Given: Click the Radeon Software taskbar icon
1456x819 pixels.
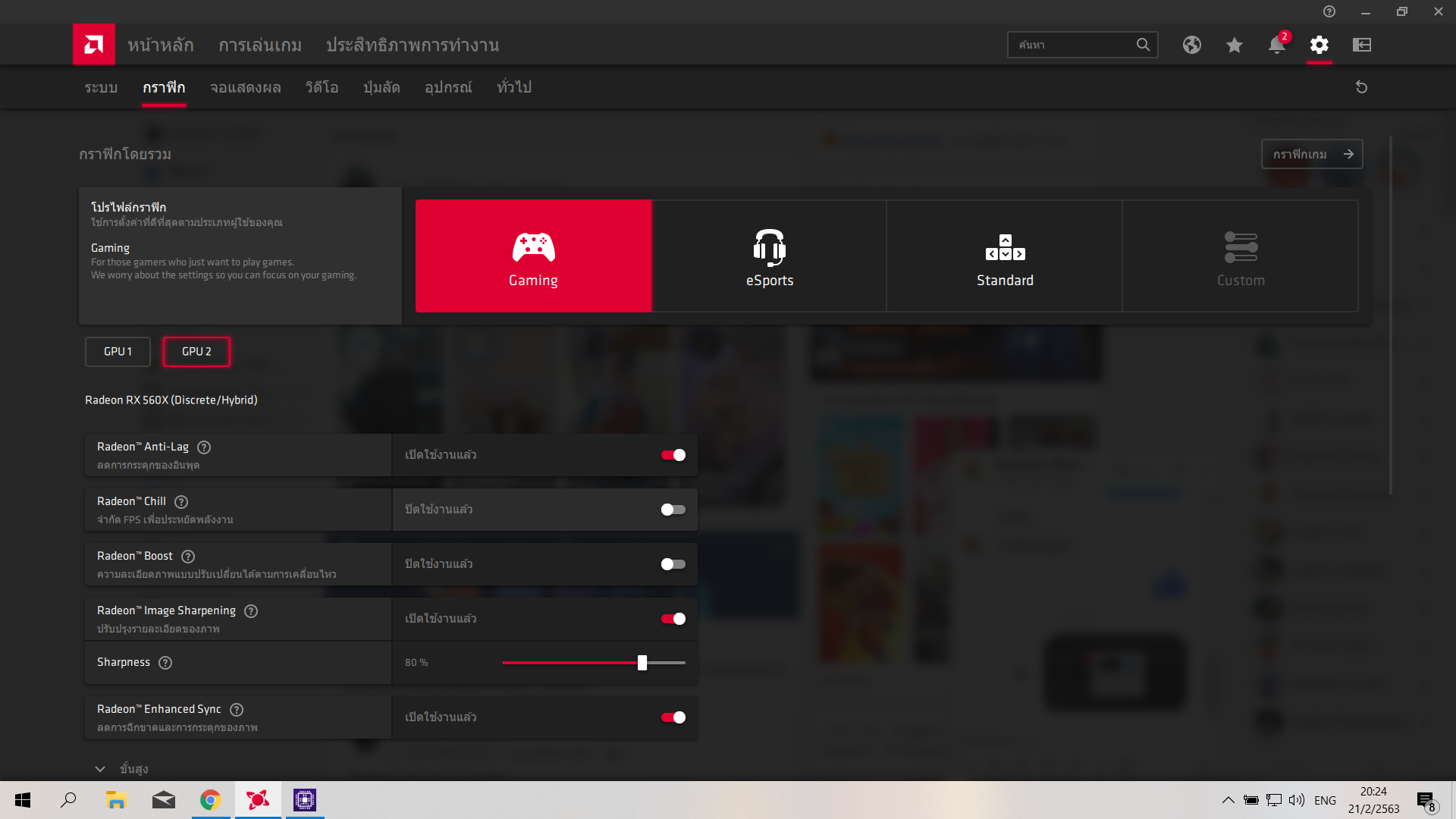Looking at the screenshot, I should pyautogui.click(x=257, y=800).
